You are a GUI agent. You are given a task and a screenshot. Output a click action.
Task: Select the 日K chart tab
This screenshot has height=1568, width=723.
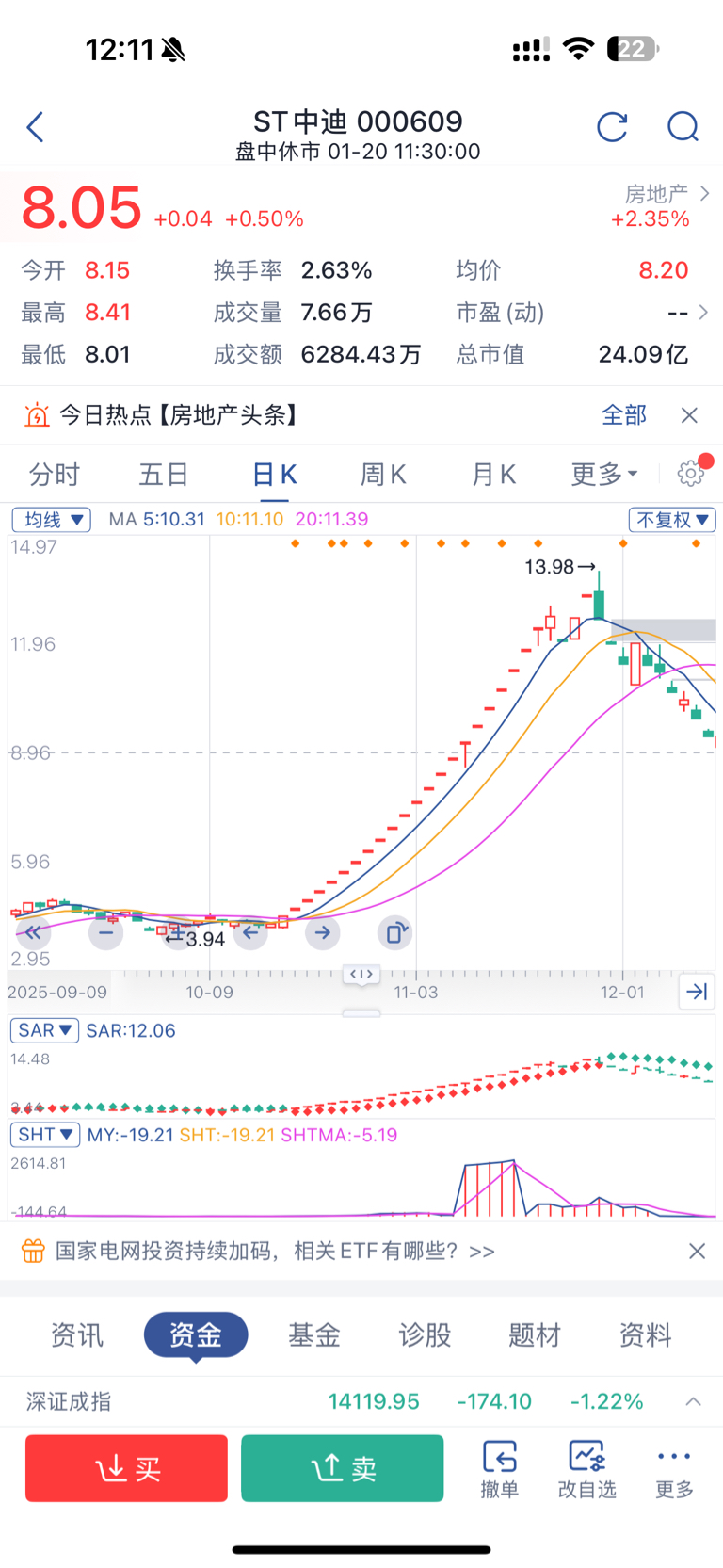(x=275, y=474)
